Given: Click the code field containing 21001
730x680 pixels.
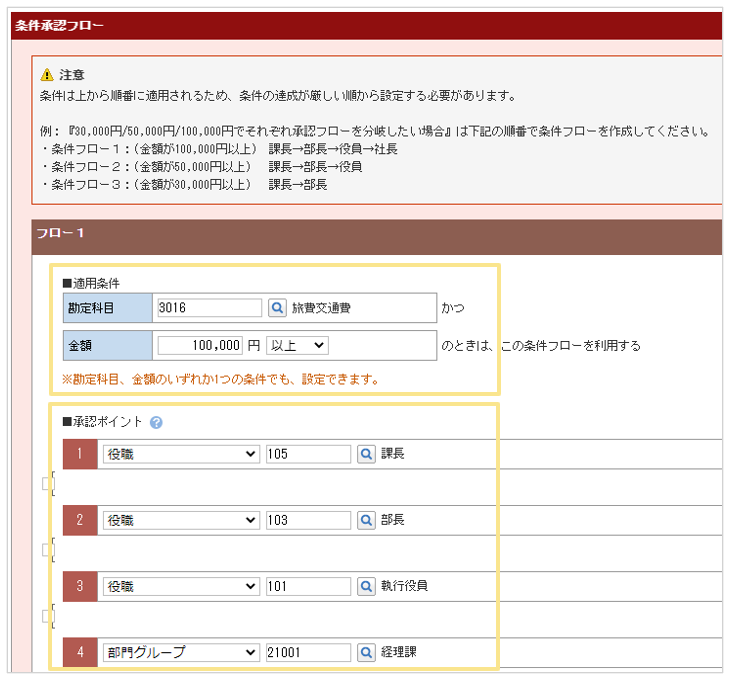Looking at the screenshot, I should pyautogui.click(x=308, y=652).
